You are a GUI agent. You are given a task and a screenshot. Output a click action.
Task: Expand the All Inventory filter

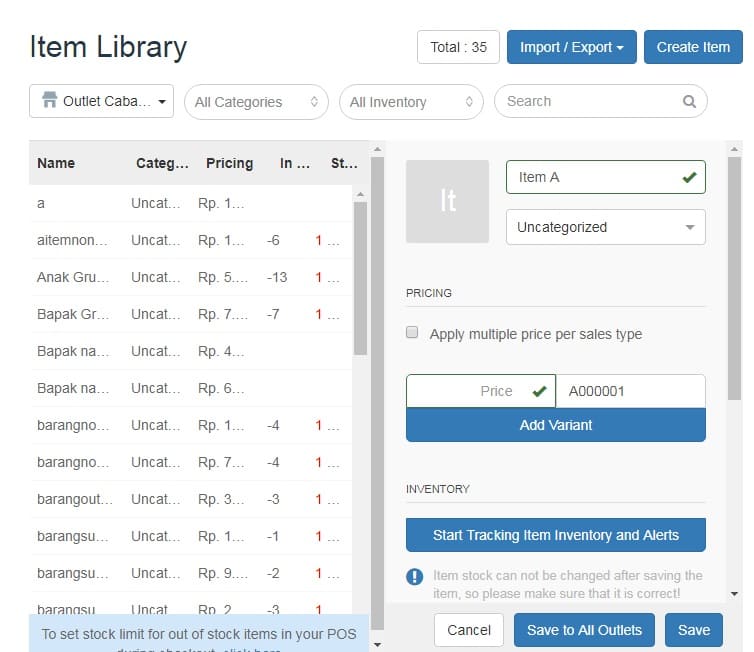(411, 102)
